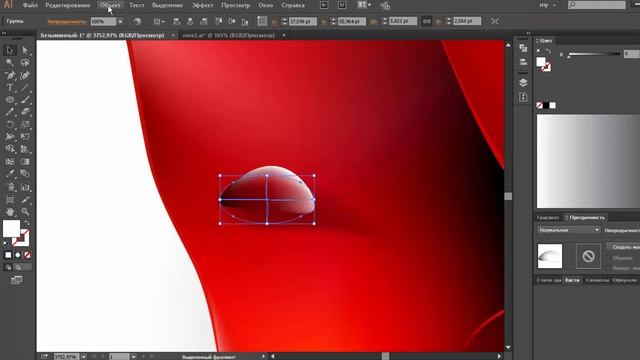Select the Pen tool
This screenshot has height=360, width=640.
(10, 75)
